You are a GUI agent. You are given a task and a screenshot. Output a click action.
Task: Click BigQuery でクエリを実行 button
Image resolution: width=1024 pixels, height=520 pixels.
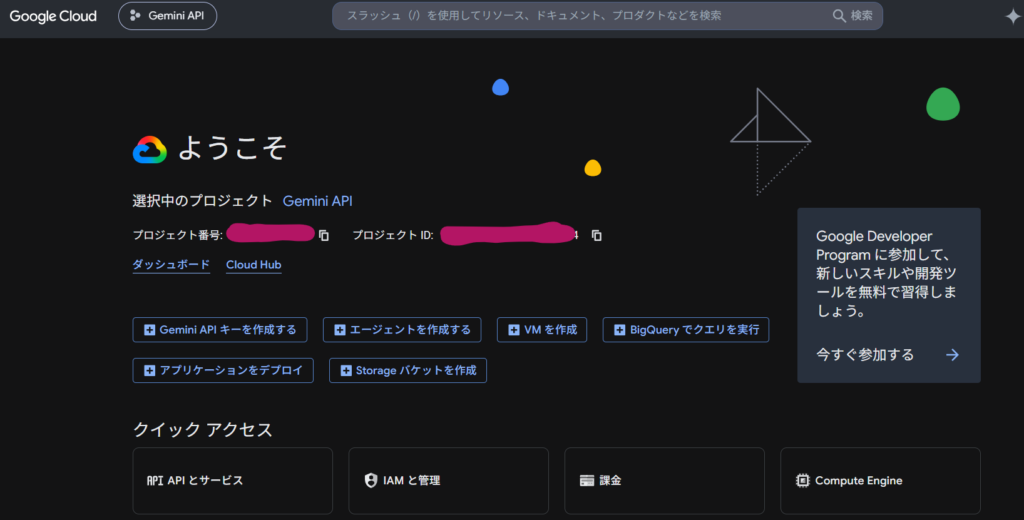pyautogui.click(x=686, y=330)
